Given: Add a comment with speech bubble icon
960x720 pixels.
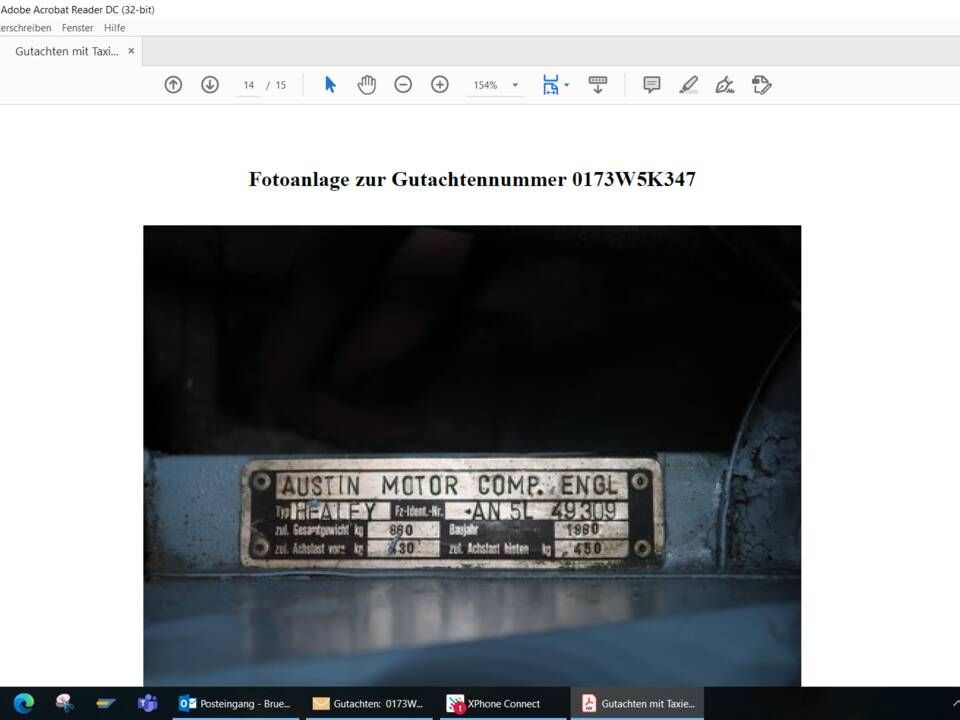Looking at the screenshot, I should click(x=652, y=85).
